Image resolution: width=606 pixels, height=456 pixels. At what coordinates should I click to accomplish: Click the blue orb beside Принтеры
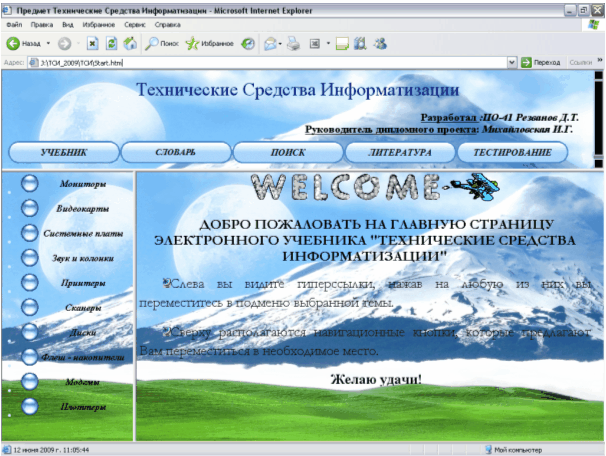pyautogui.click(x=30, y=283)
